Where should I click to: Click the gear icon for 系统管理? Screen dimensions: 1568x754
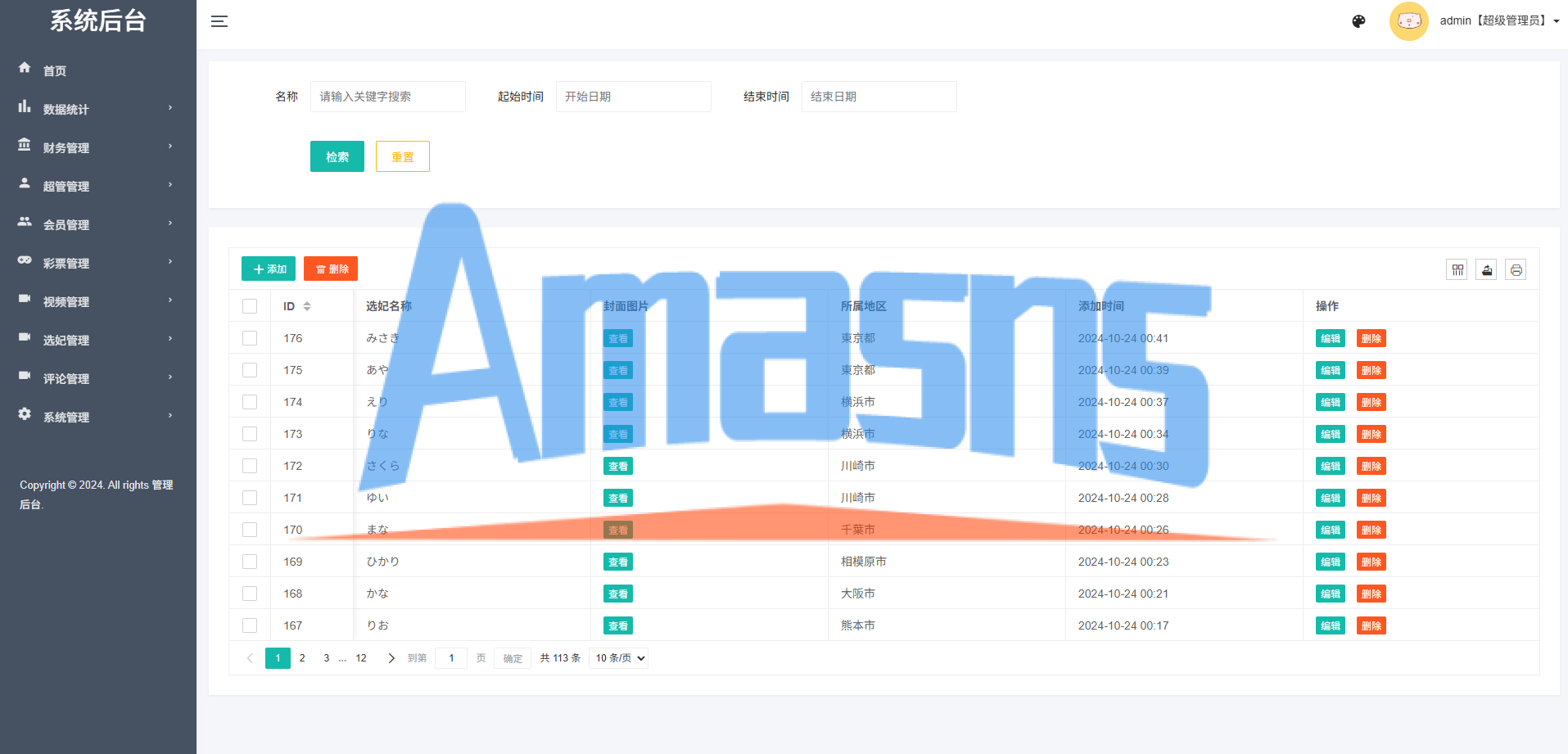[x=25, y=414]
